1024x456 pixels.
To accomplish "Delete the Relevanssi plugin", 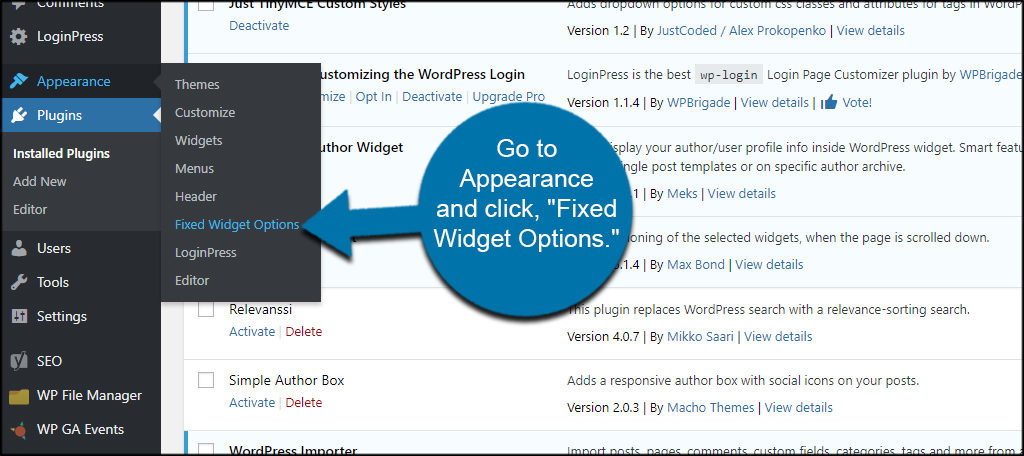I will coord(304,332).
